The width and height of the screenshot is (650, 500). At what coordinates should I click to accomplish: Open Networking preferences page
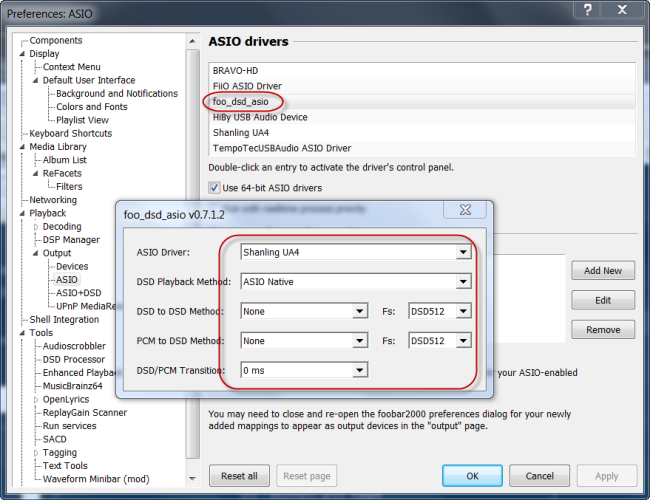point(53,200)
